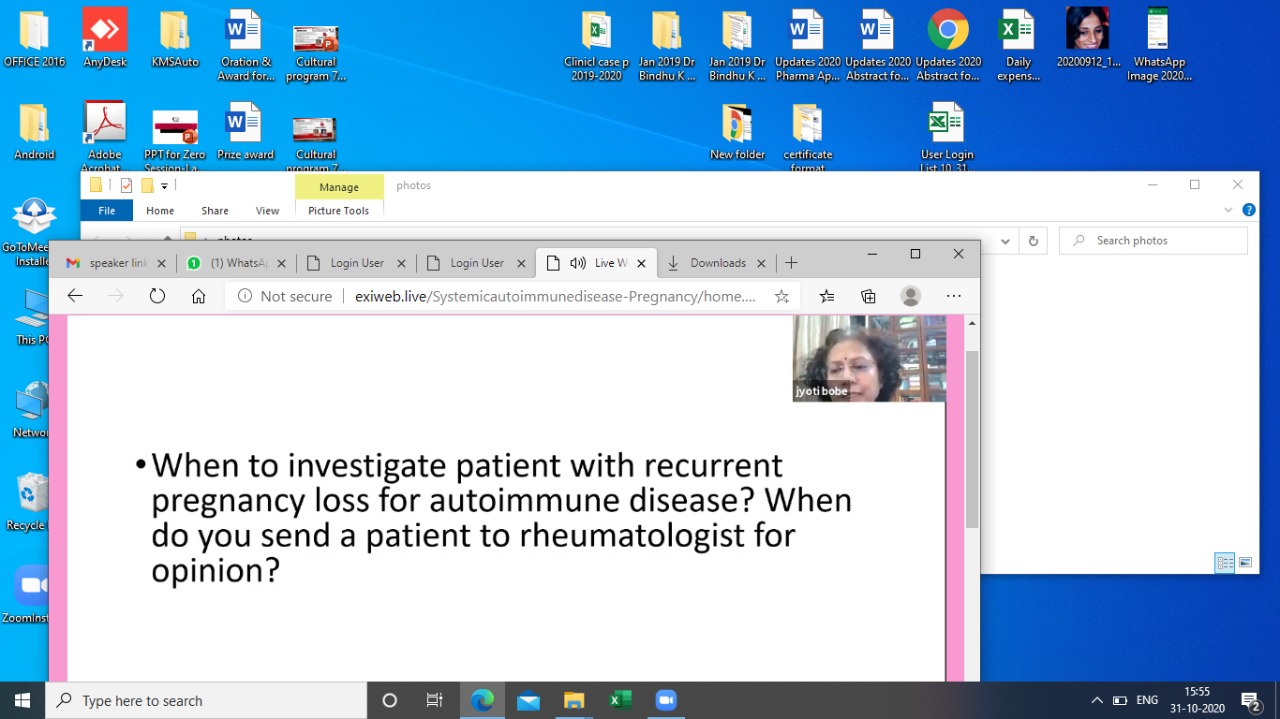Click the browser profile avatar icon
The image size is (1280, 719).
tap(910, 296)
